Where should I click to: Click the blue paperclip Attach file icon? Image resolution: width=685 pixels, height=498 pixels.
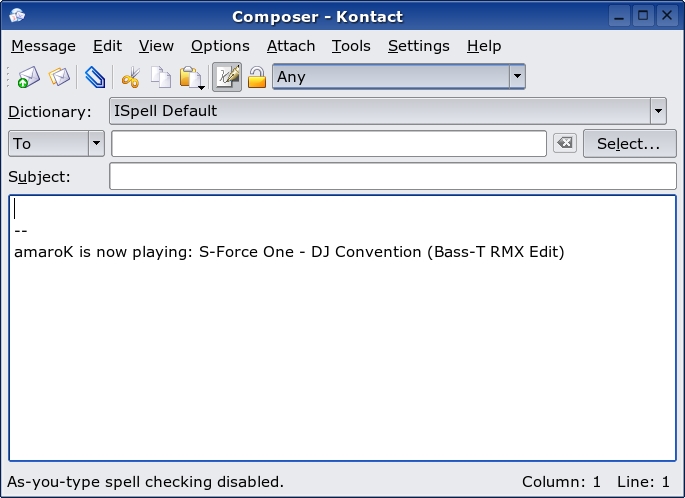tap(95, 77)
